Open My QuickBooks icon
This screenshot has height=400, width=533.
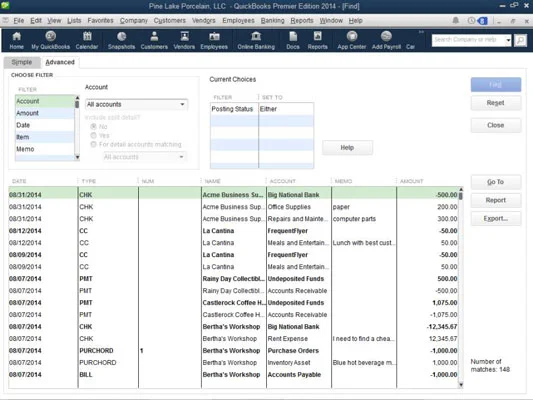[51, 40]
